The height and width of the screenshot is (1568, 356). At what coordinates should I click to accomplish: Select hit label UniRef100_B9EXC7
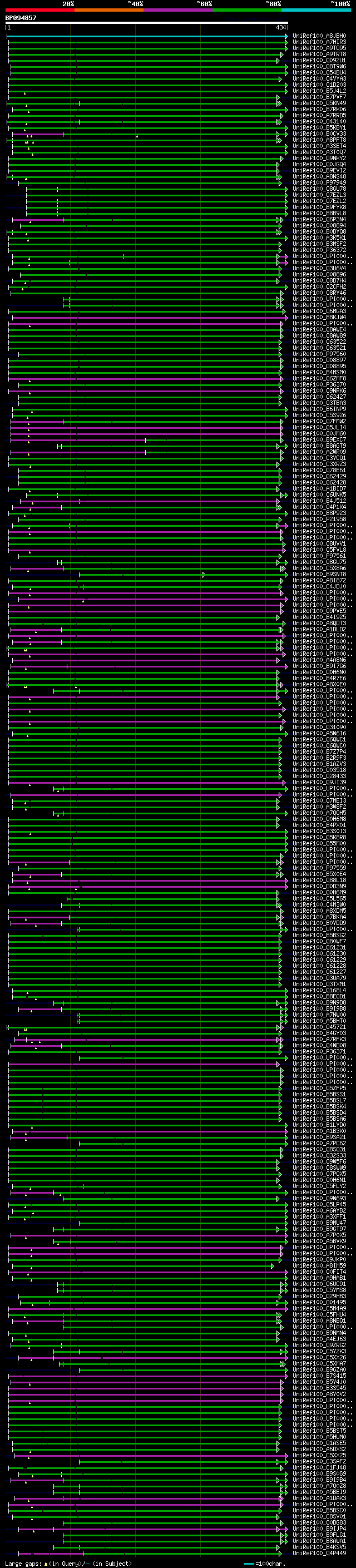[x=319, y=439]
